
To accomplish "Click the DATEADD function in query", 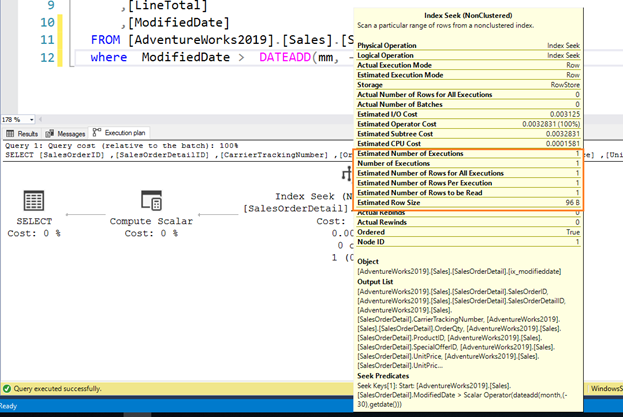I will [x=285, y=57].
